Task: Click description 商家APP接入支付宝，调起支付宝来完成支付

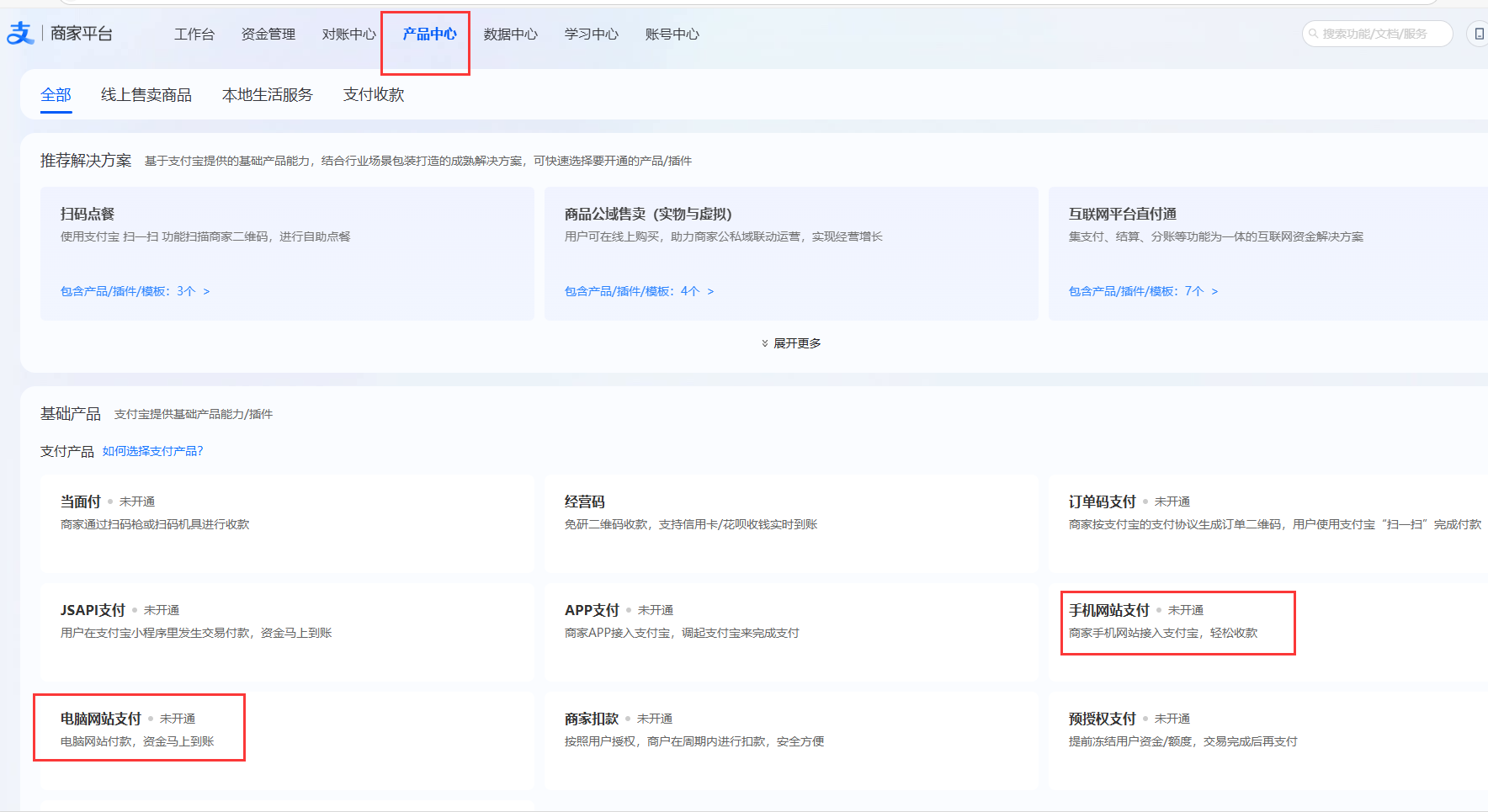Action: click(x=682, y=633)
